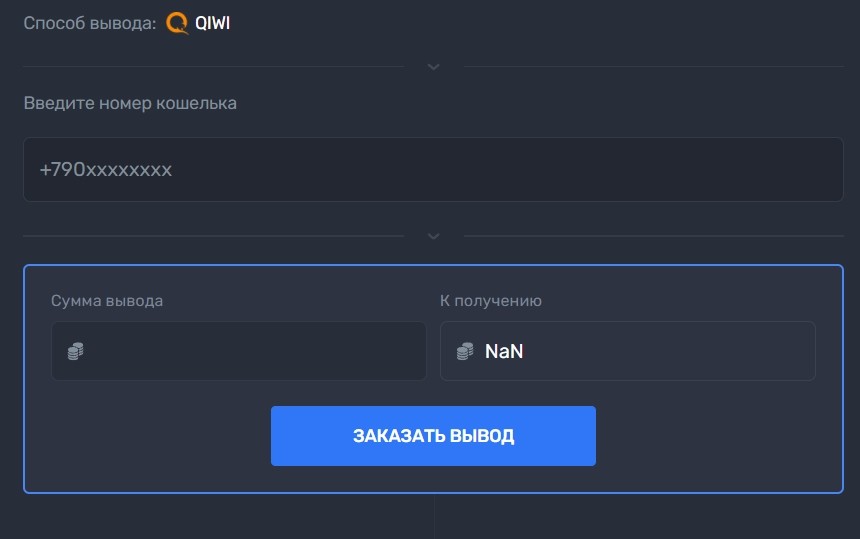860x539 pixels.
Task: Open the QIWI withdrawal method selector text
Action: pos(212,23)
